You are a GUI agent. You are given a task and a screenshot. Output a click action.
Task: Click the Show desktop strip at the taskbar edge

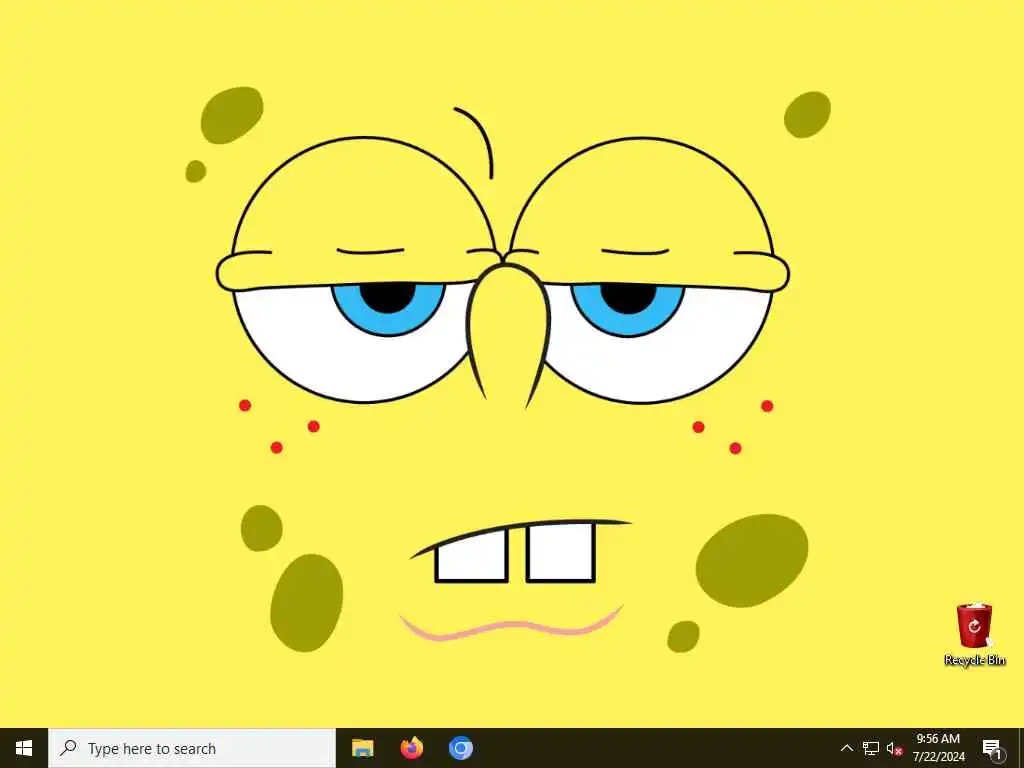[1021, 748]
